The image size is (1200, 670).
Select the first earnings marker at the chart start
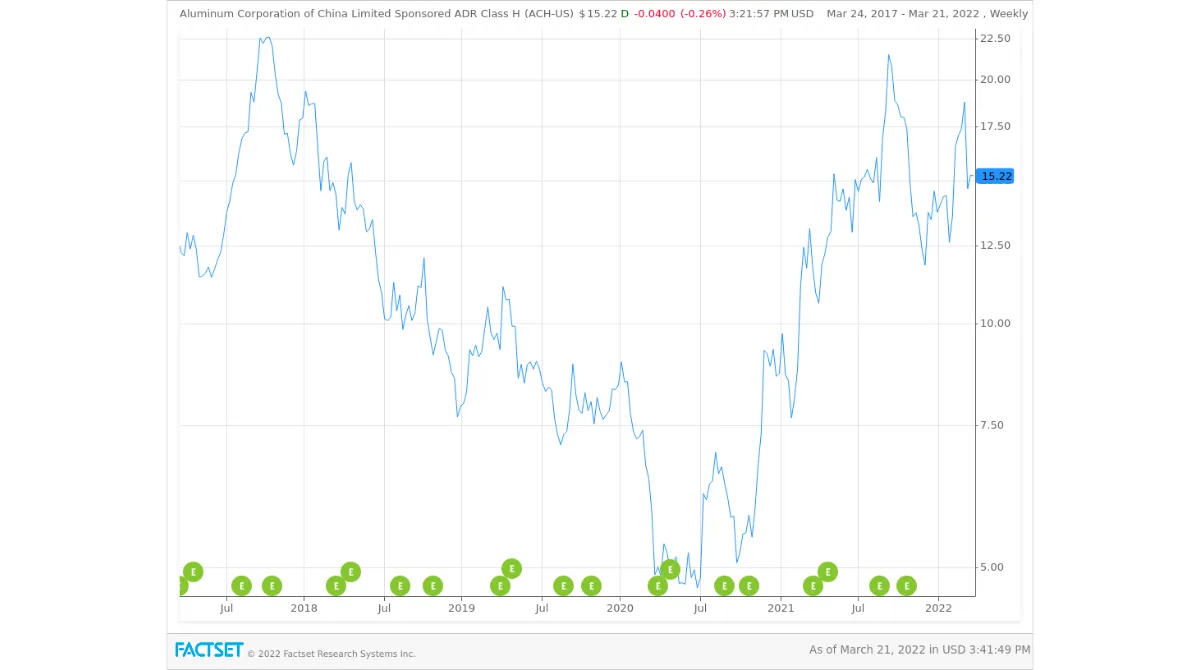point(181,585)
